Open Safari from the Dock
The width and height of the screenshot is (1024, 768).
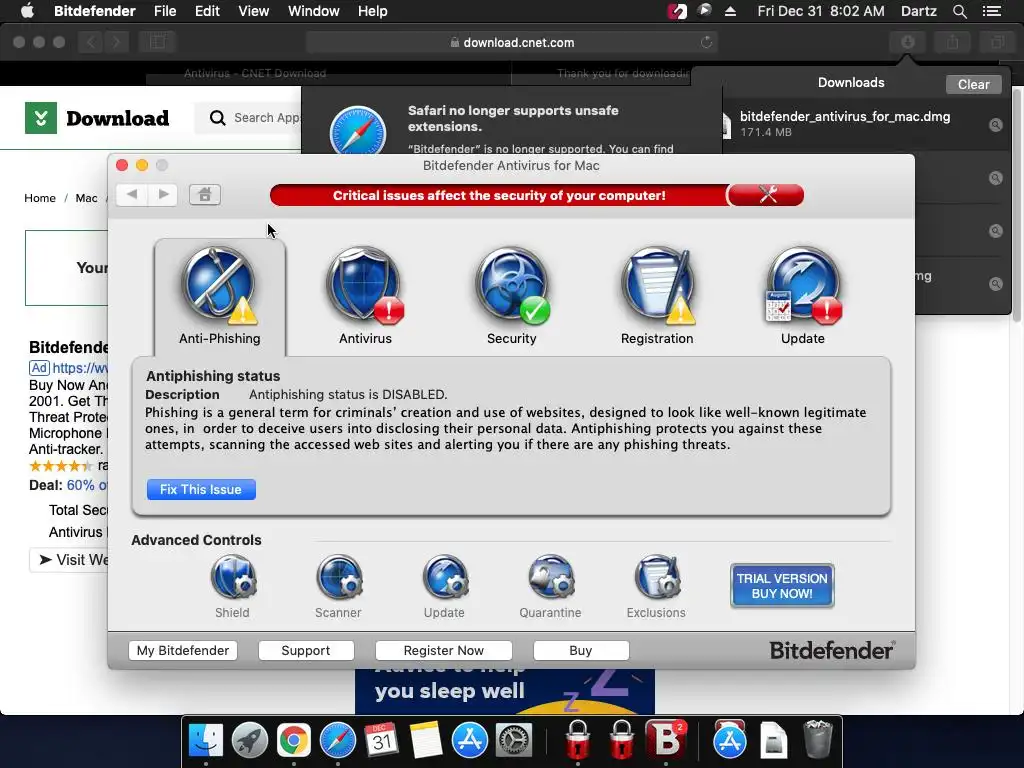pos(338,741)
